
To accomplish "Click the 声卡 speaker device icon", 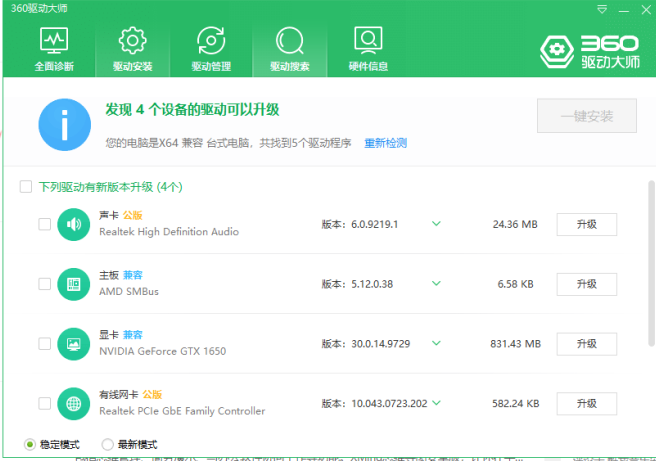I will (73, 224).
